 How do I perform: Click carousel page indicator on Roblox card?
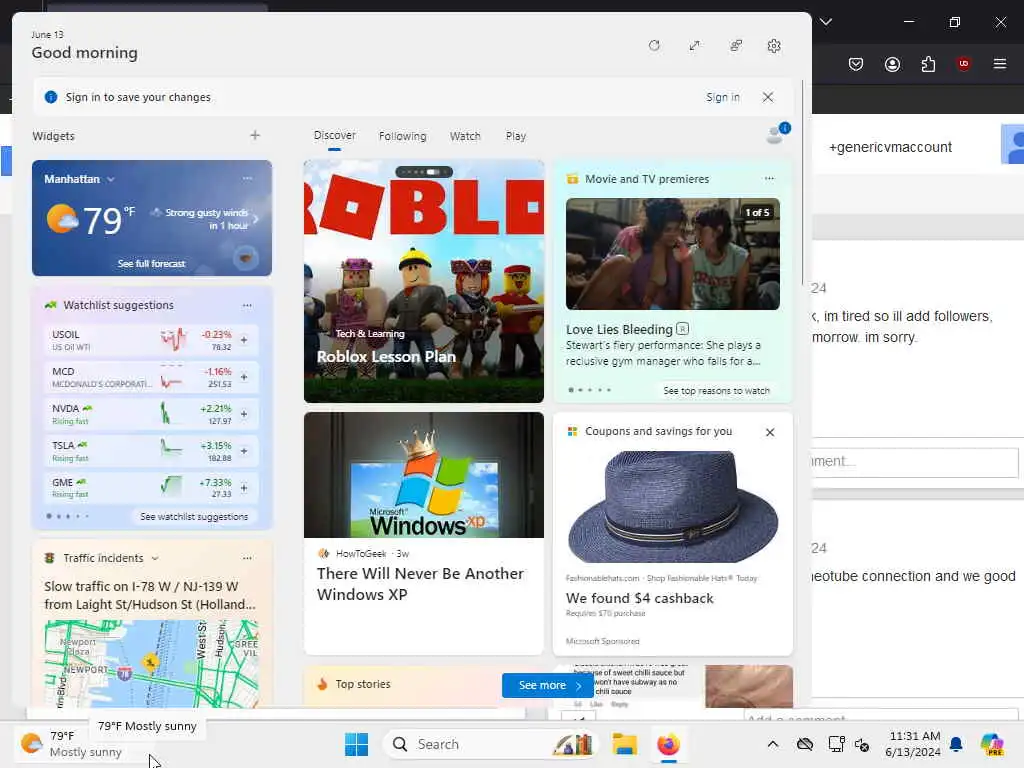coord(424,172)
